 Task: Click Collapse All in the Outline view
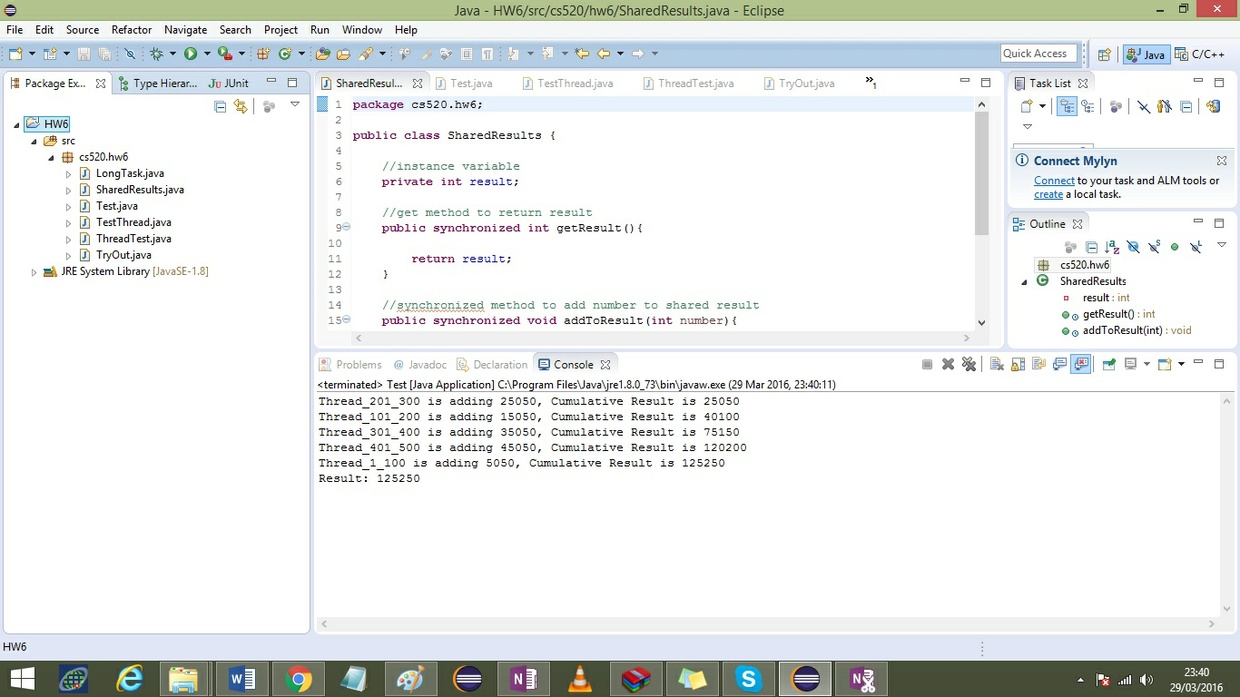tap(1091, 247)
